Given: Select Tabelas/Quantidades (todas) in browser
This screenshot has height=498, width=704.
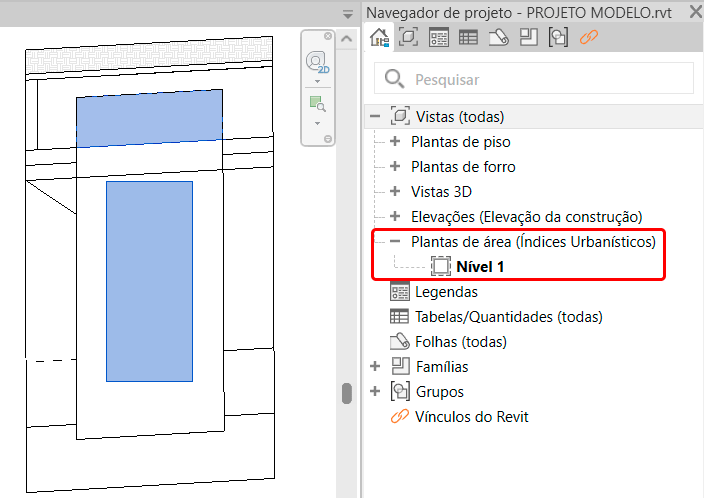Looking at the screenshot, I should 508,317.
